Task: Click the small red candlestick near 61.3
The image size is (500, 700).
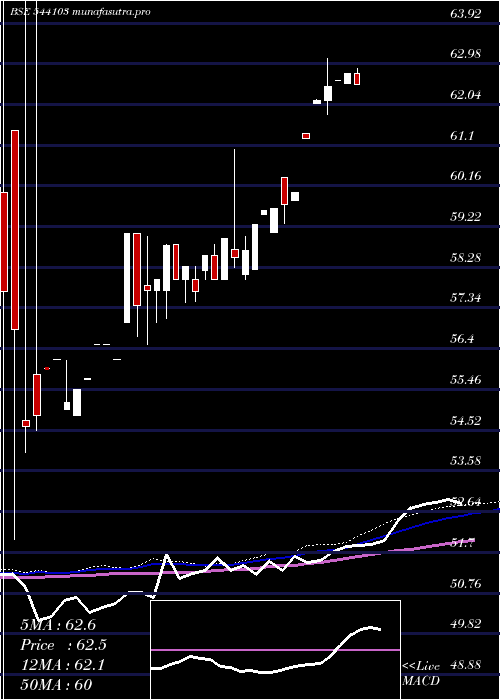Action: [x=306, y=136]
